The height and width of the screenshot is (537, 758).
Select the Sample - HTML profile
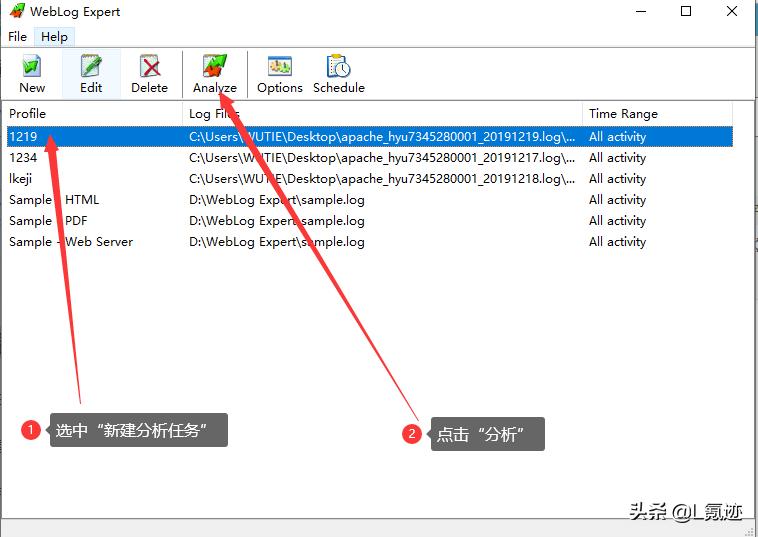pos(54,200)
